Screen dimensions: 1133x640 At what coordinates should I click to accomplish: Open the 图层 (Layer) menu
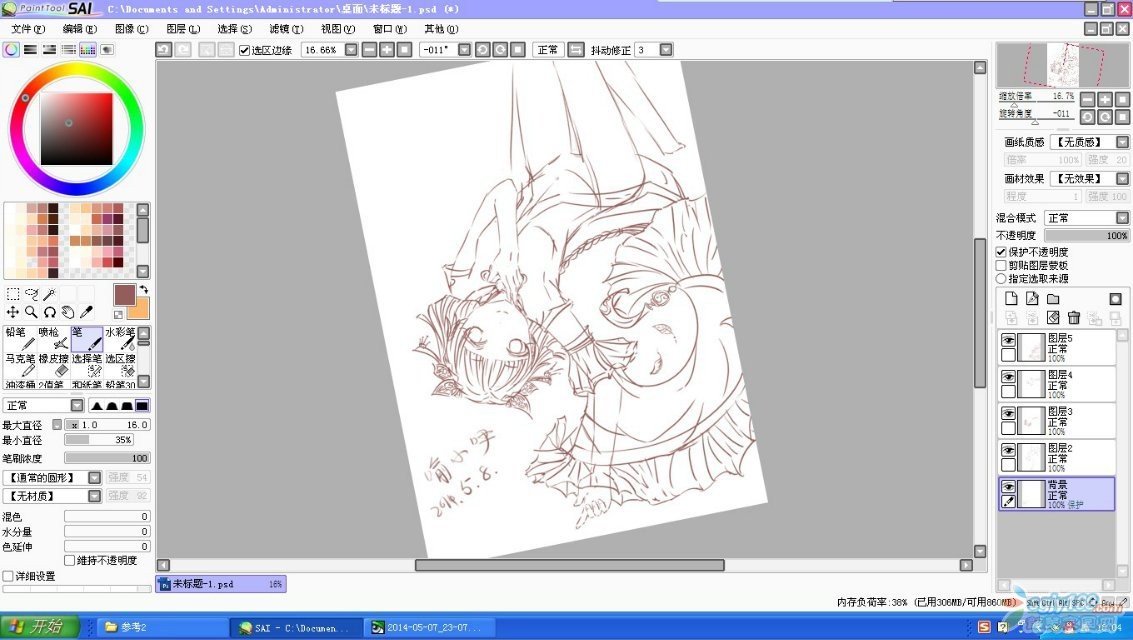pyautogui.click(x=182, y=29)
